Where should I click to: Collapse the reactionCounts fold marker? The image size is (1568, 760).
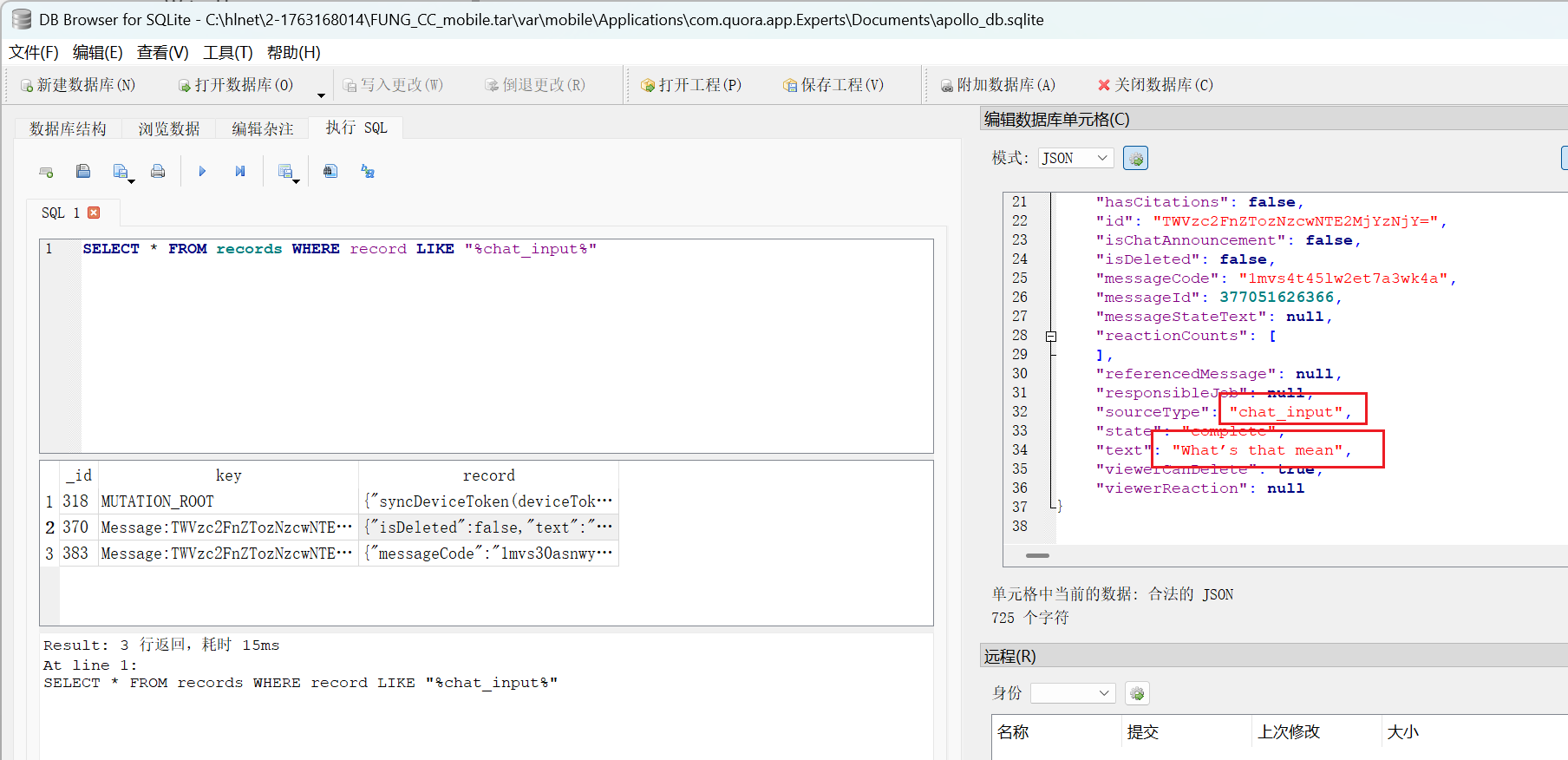[x=1051, y=337]
